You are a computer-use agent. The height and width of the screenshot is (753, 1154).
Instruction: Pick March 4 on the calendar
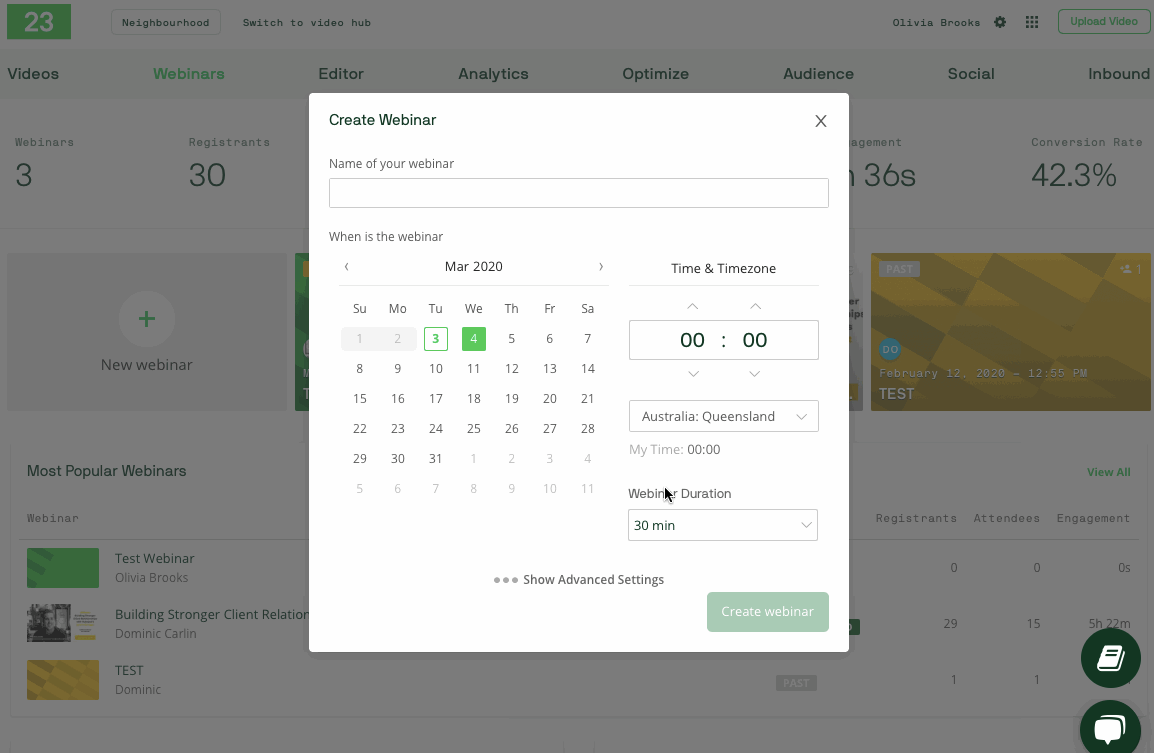(x=474, y=339)
